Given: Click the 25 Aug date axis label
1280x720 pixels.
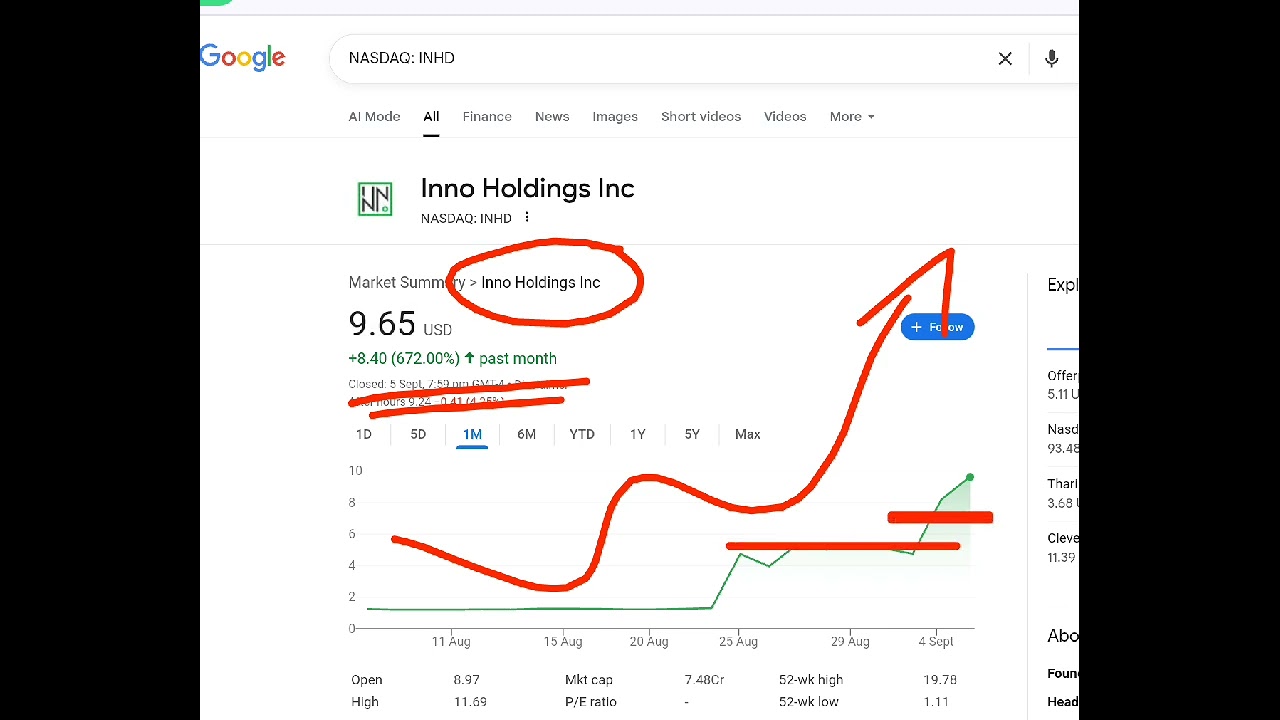Looking at the screenshot, I should pyautogui.click(x=738, y=642).
